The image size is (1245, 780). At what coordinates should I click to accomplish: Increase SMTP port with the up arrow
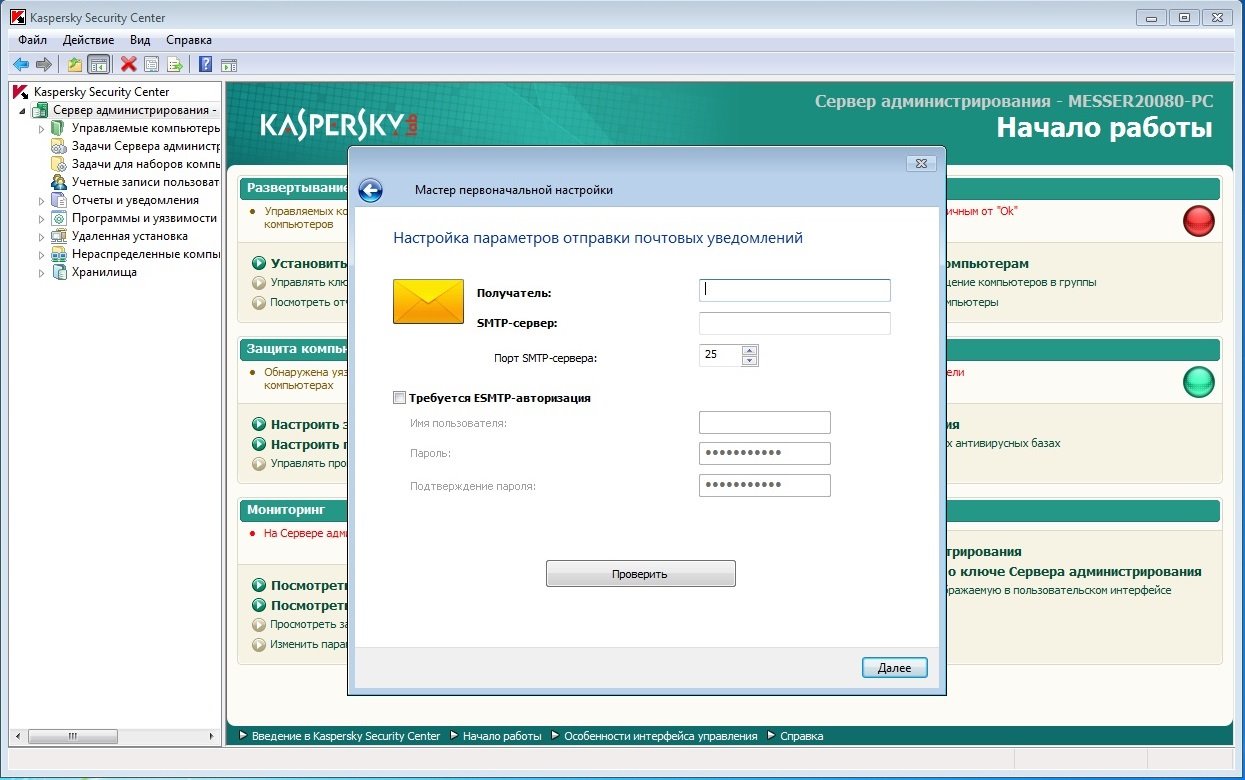(750, 350)
